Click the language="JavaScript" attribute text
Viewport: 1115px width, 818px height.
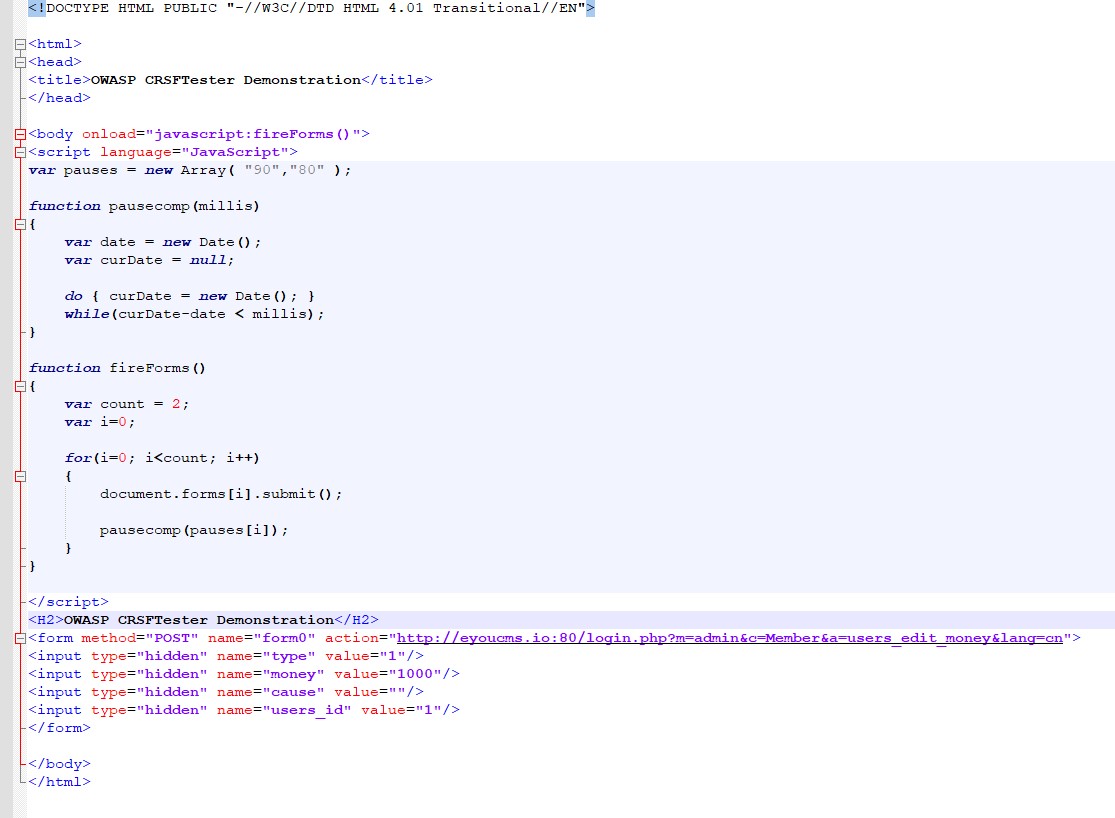194,152
